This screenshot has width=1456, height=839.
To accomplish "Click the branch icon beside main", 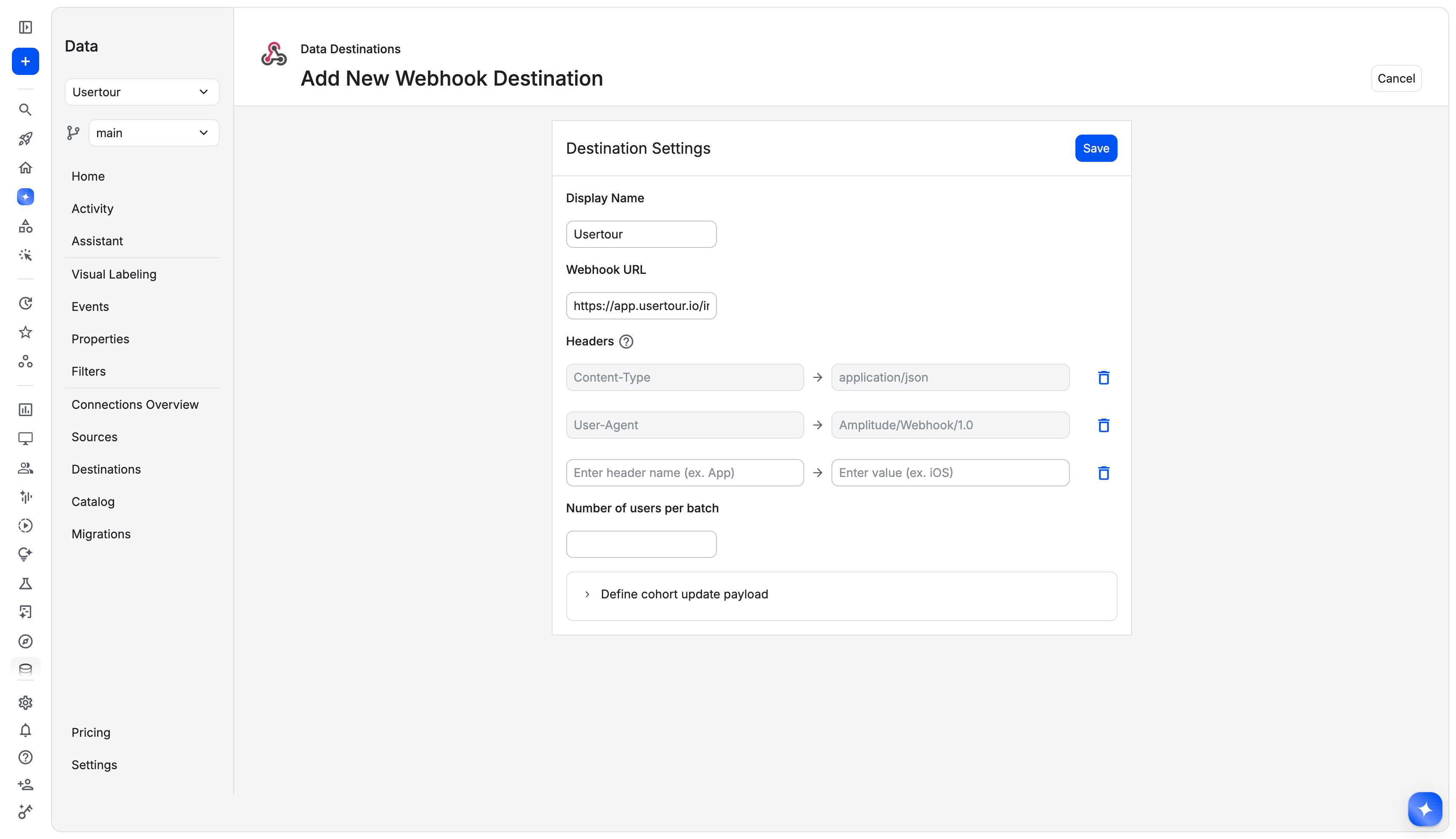I will [x=73, y=133].
